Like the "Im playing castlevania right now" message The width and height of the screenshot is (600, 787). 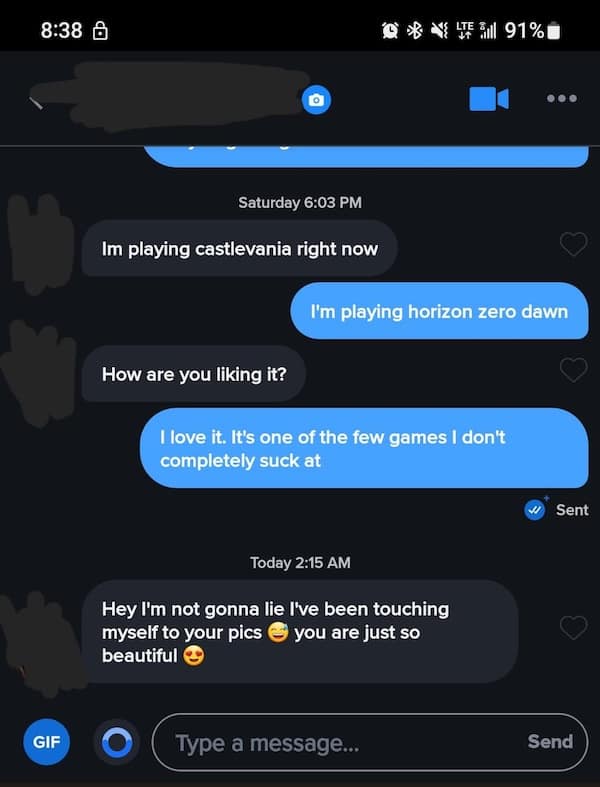[573, 244]
